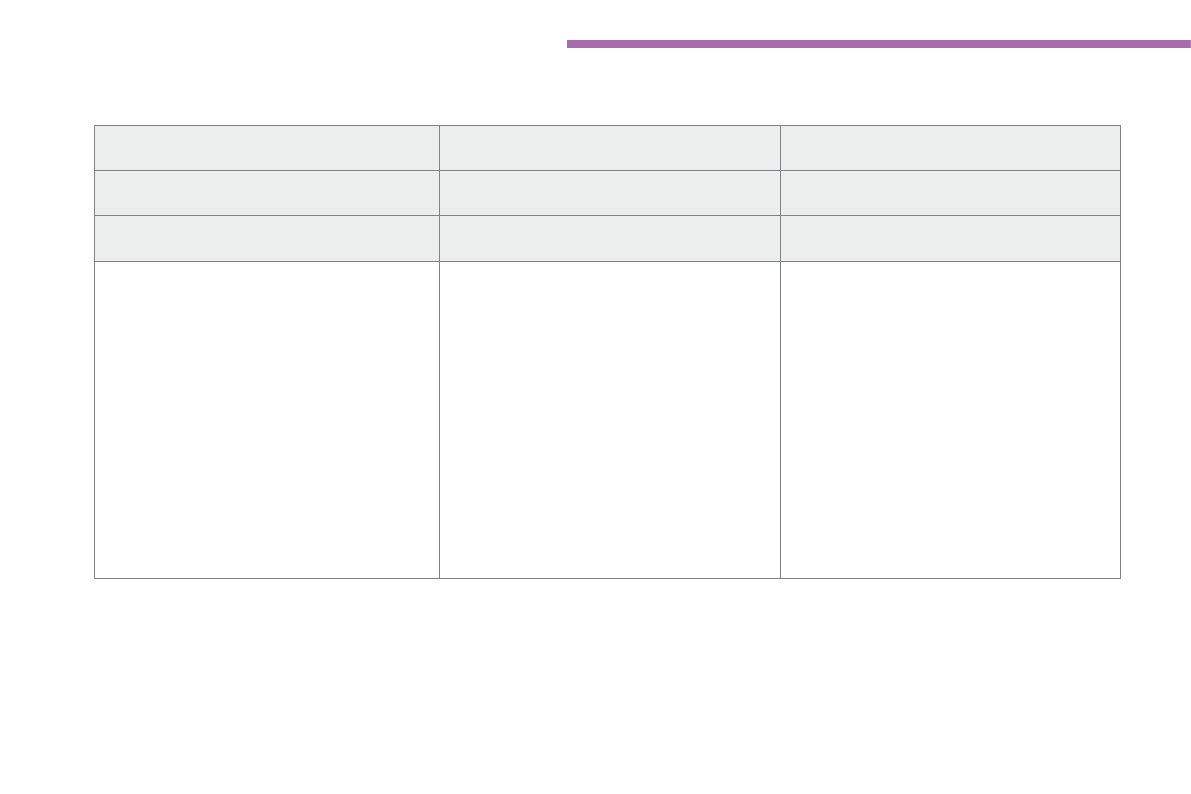Select the top-left gray table cell
1191x794 pixels.
(267, 148)
